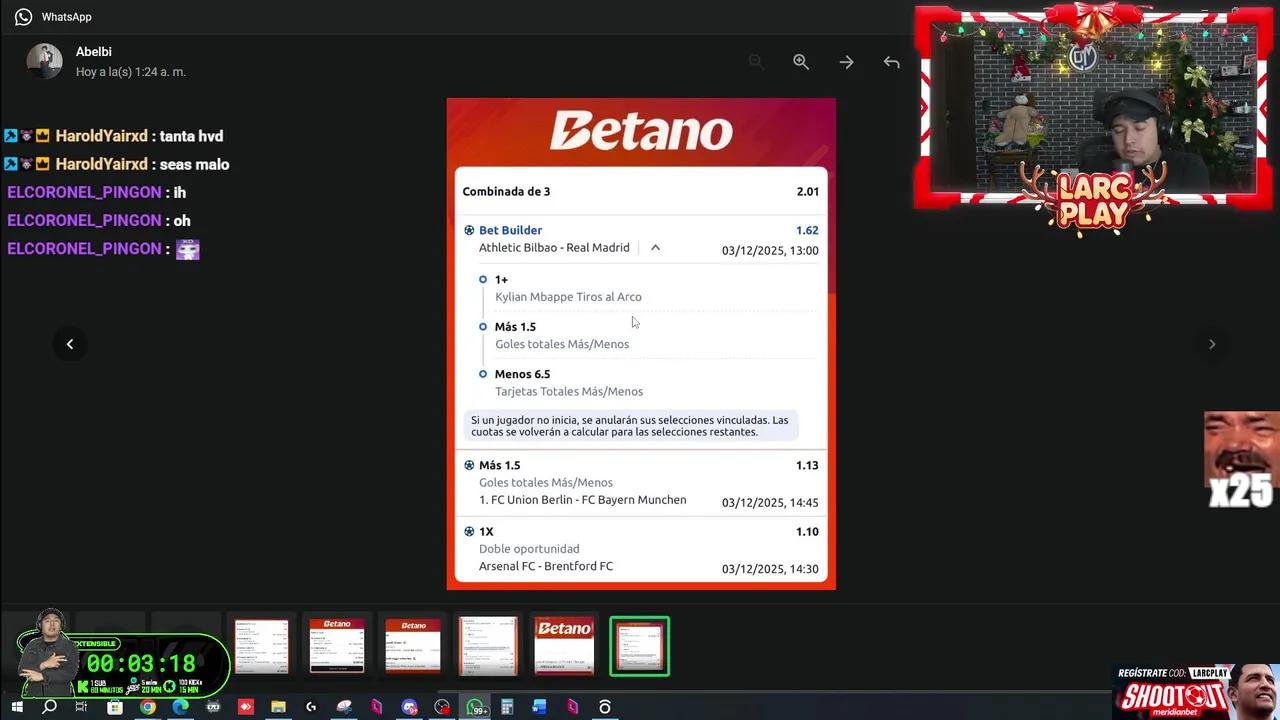Open Microsoft Edge from the taskbar
Image resolution: width=1280 pixels, height=720 pixels.
pos(180,707)
